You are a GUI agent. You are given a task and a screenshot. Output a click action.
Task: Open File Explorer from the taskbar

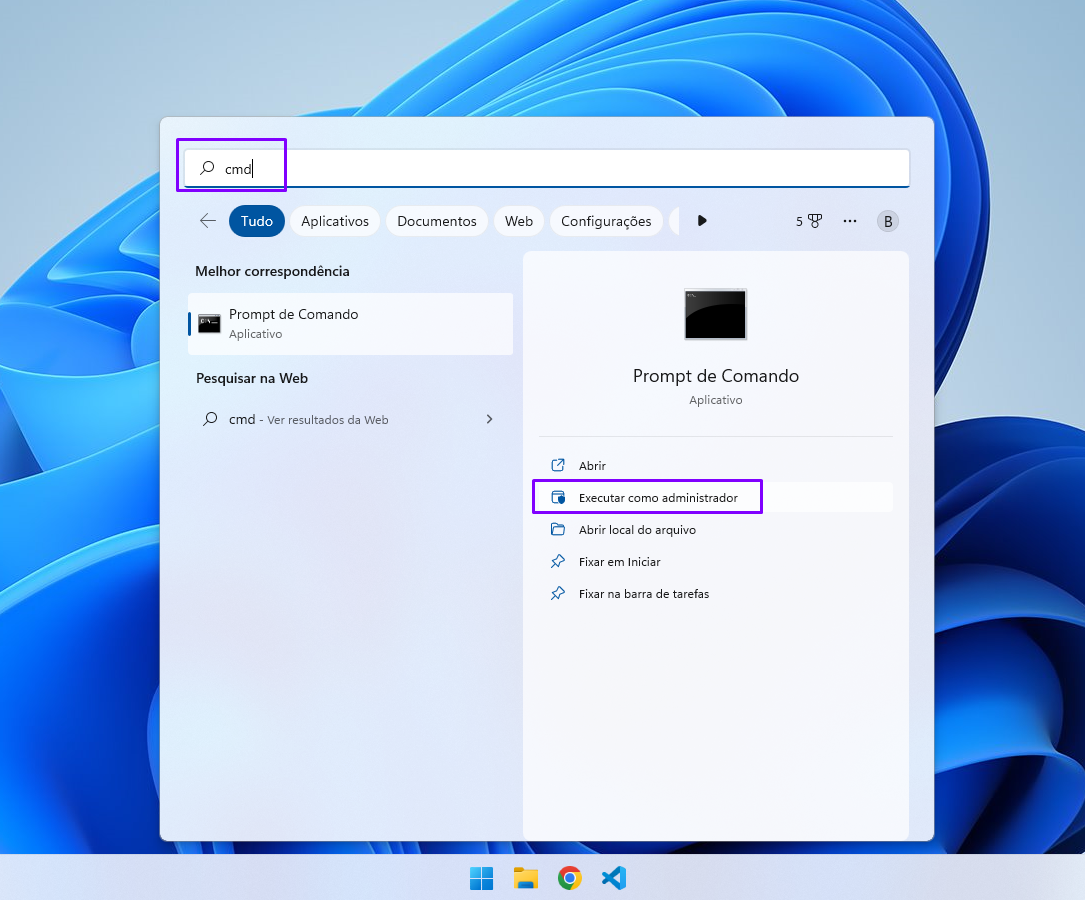click(526, 878)
